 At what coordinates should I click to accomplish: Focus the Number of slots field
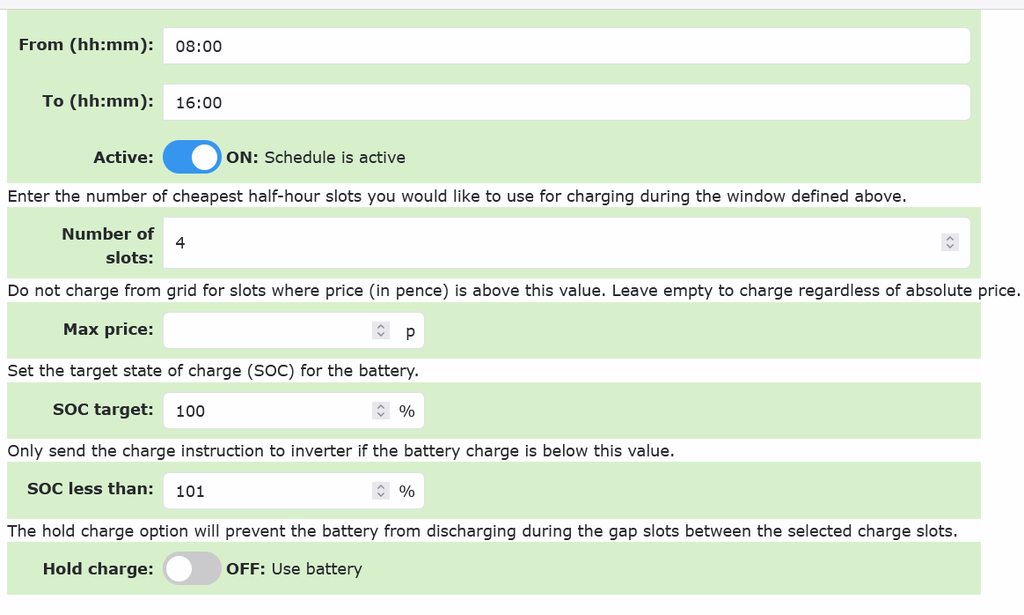pos(550,243)
